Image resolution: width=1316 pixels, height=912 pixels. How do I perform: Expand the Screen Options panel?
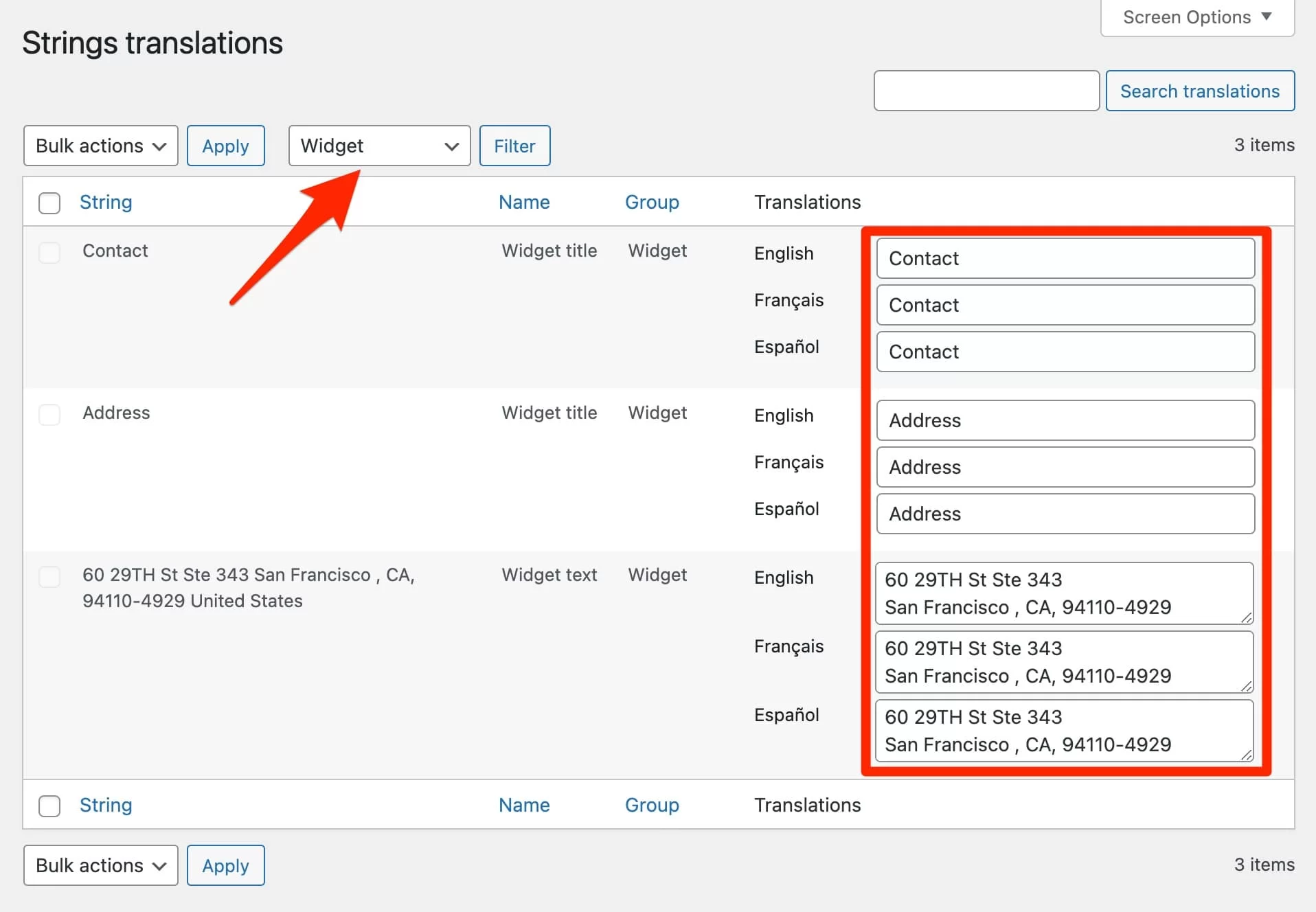tap(1195, 17)
